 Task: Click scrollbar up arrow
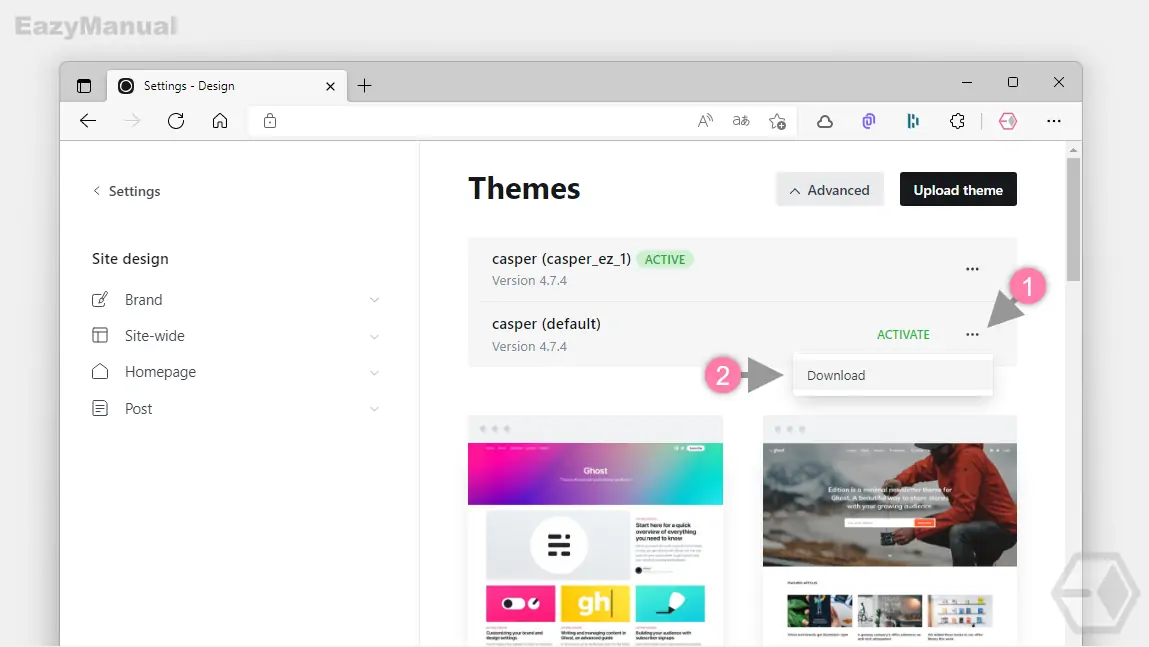(x=1074, y=150)
